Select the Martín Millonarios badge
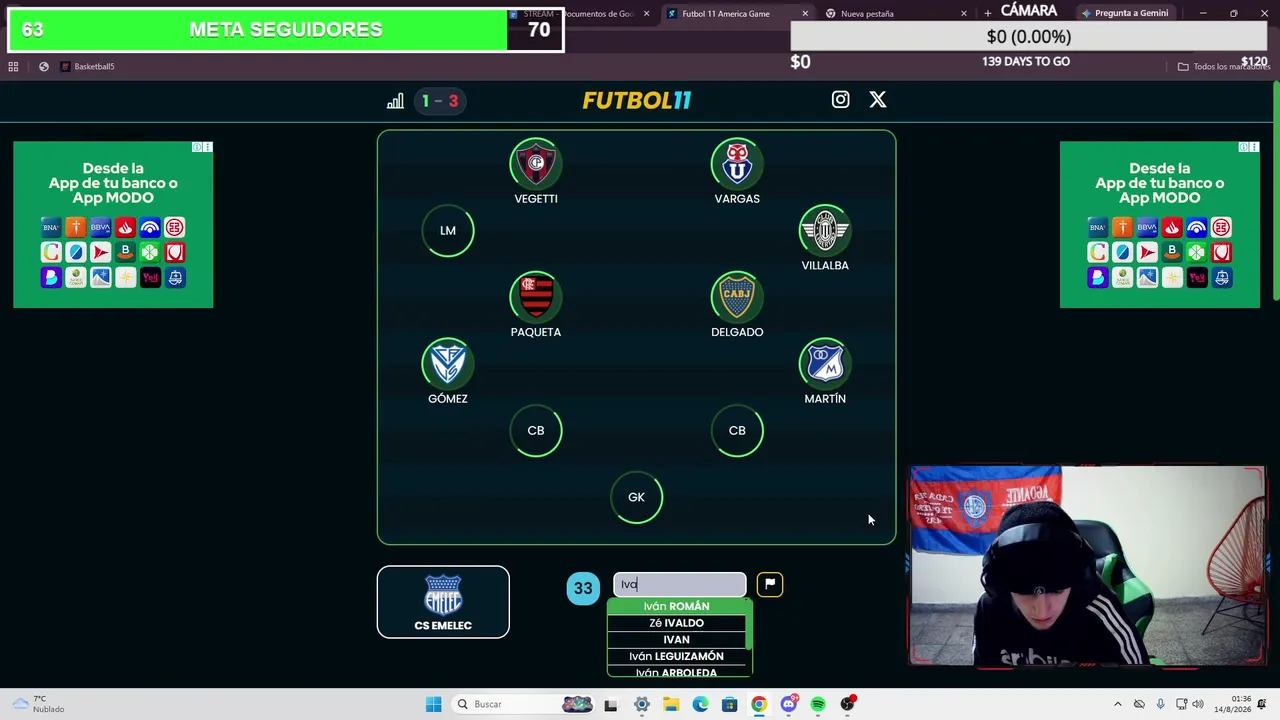1280x720 pixels. tap(825, 364)
